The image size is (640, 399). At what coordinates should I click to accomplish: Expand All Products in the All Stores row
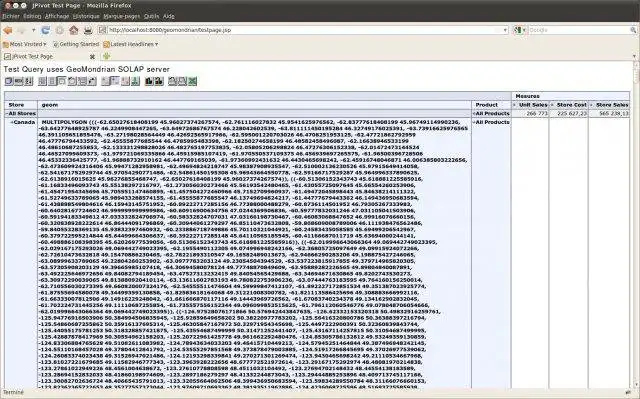[x=474, y=113]
